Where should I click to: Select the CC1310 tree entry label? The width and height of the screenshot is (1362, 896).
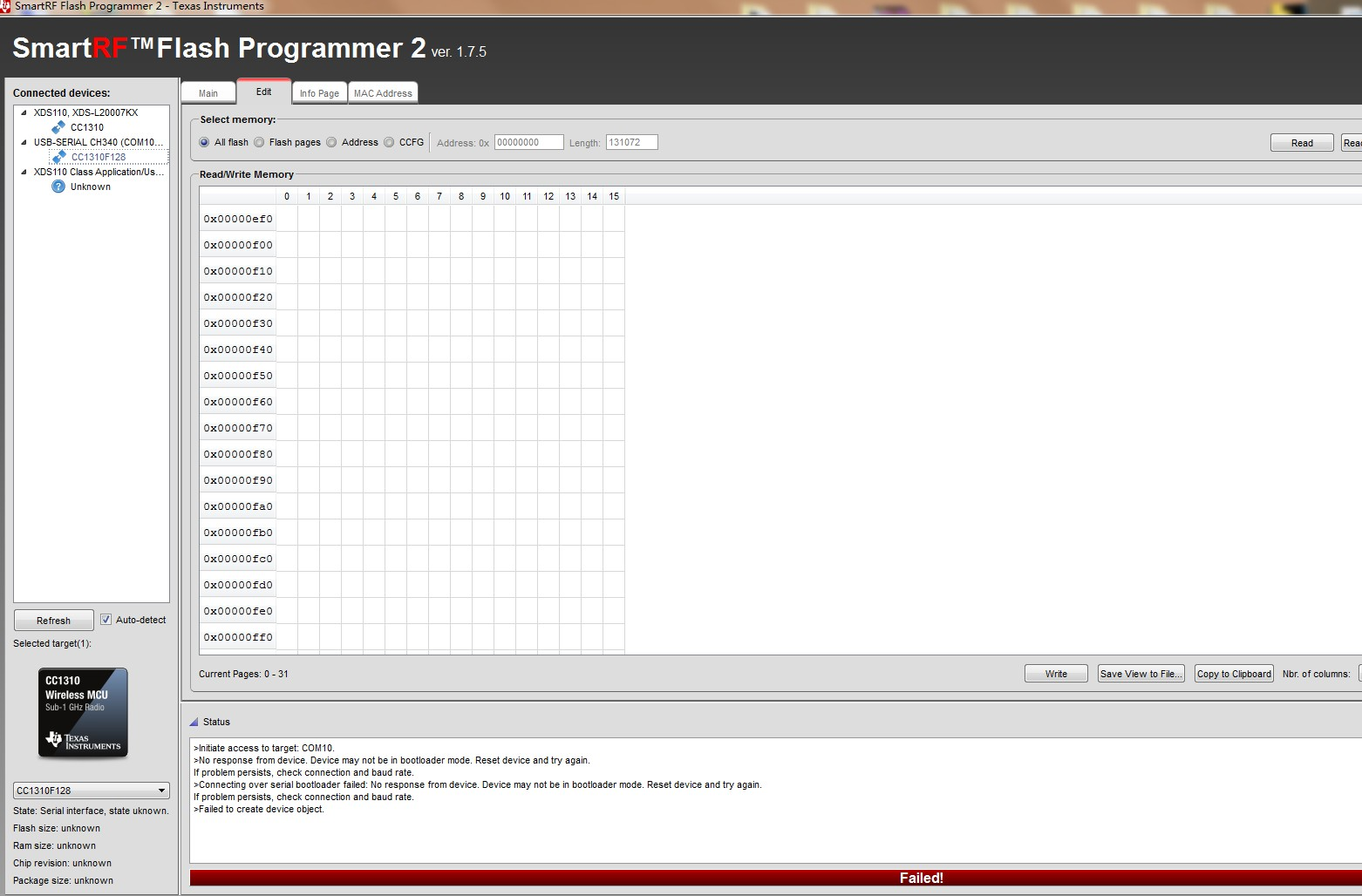[87, 127]
